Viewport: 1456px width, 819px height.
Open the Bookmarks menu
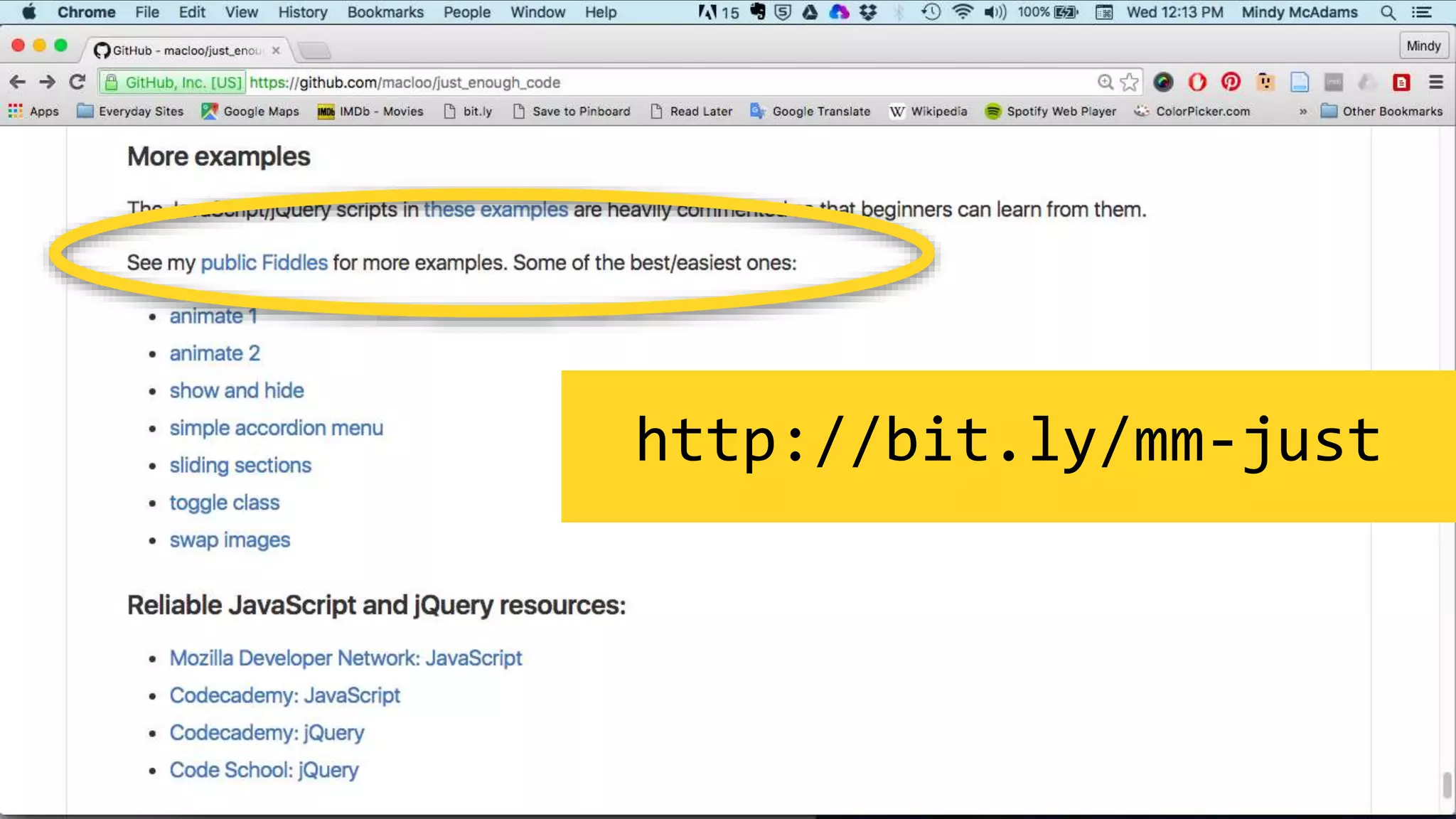point(385,12)
